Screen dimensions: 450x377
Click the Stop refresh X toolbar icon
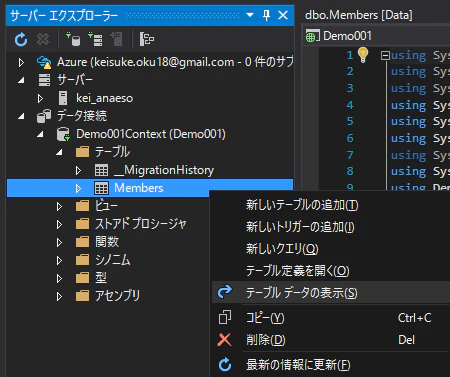point(43,39)
